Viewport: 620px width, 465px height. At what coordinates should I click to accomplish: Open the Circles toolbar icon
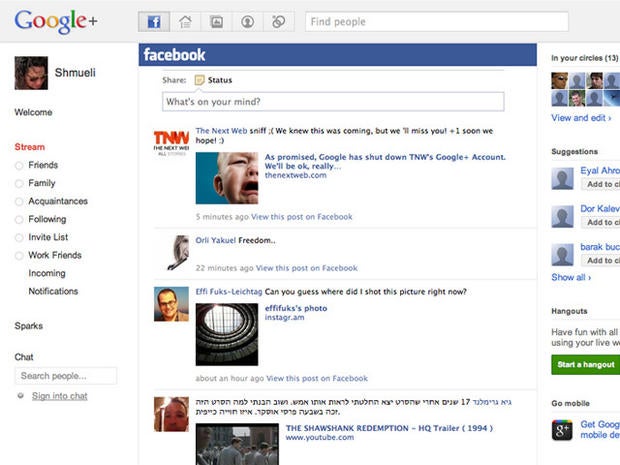tap(279, 22)
